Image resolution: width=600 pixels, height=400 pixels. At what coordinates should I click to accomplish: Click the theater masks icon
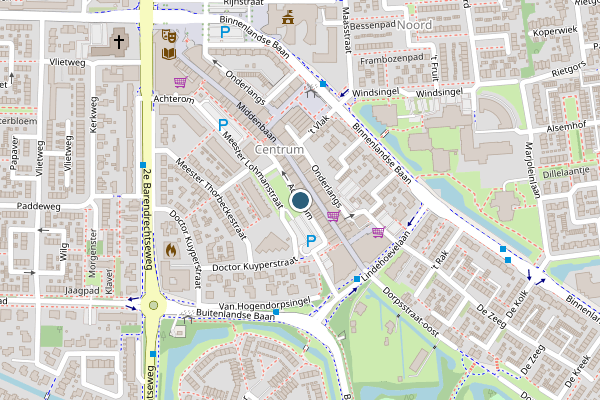(x=169, y=36)
